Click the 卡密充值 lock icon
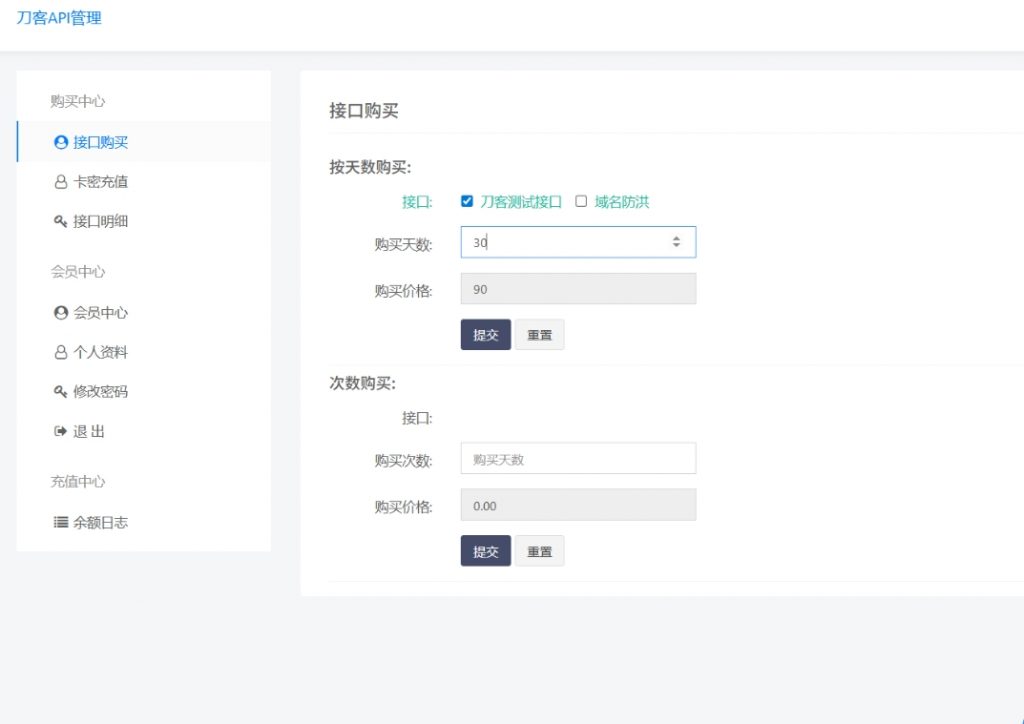The width and height of the screenshot is (1024, 724). (x=61, y=182)
